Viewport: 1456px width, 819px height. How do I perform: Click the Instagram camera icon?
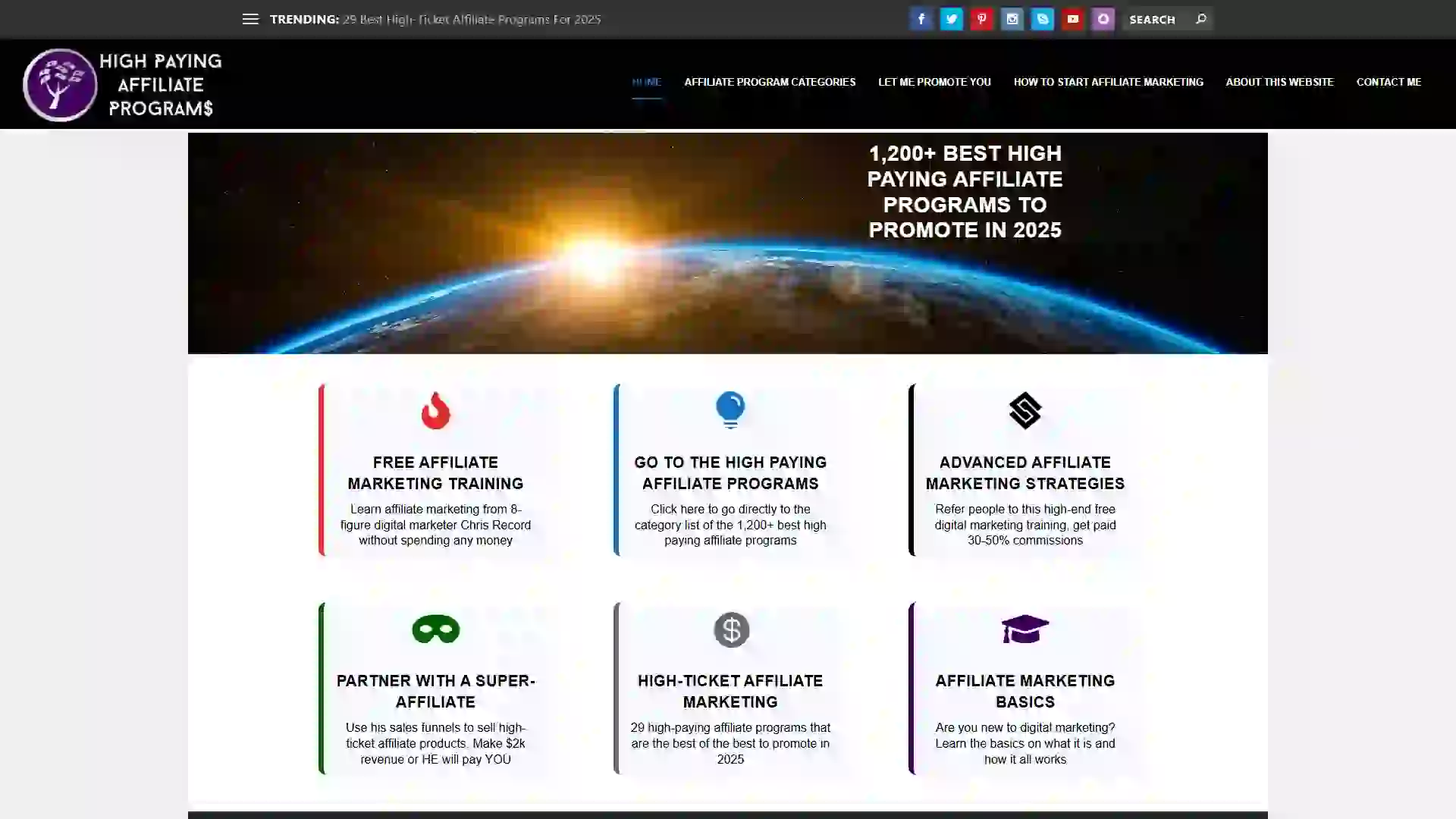tap(1012, 19)
